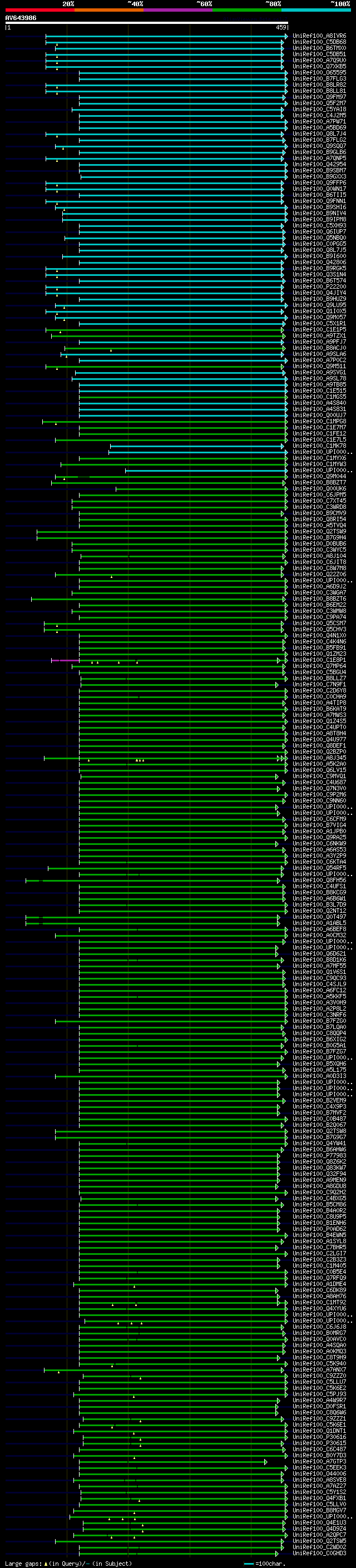This screenshot has height=1568, width=356.
Task: Open the hit UniRef100_B6TMX0
Action: (319, 48)
